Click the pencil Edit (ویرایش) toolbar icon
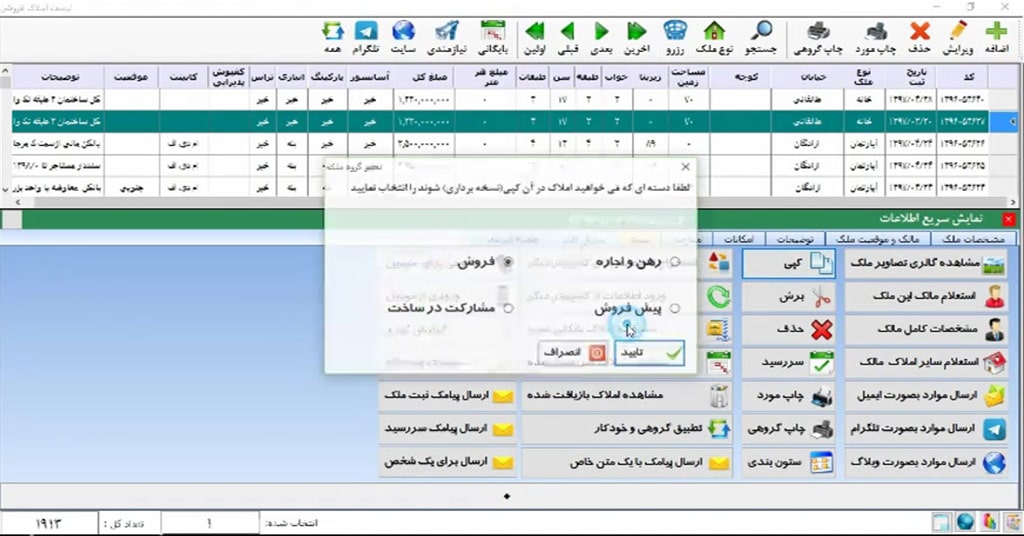This screenshot has height=536, width=1024. [x=958, y=37]
